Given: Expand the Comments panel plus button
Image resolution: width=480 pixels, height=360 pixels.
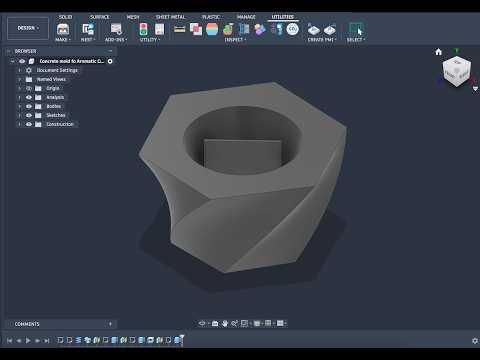Looking at the screenshot, I should click(110, 324).
